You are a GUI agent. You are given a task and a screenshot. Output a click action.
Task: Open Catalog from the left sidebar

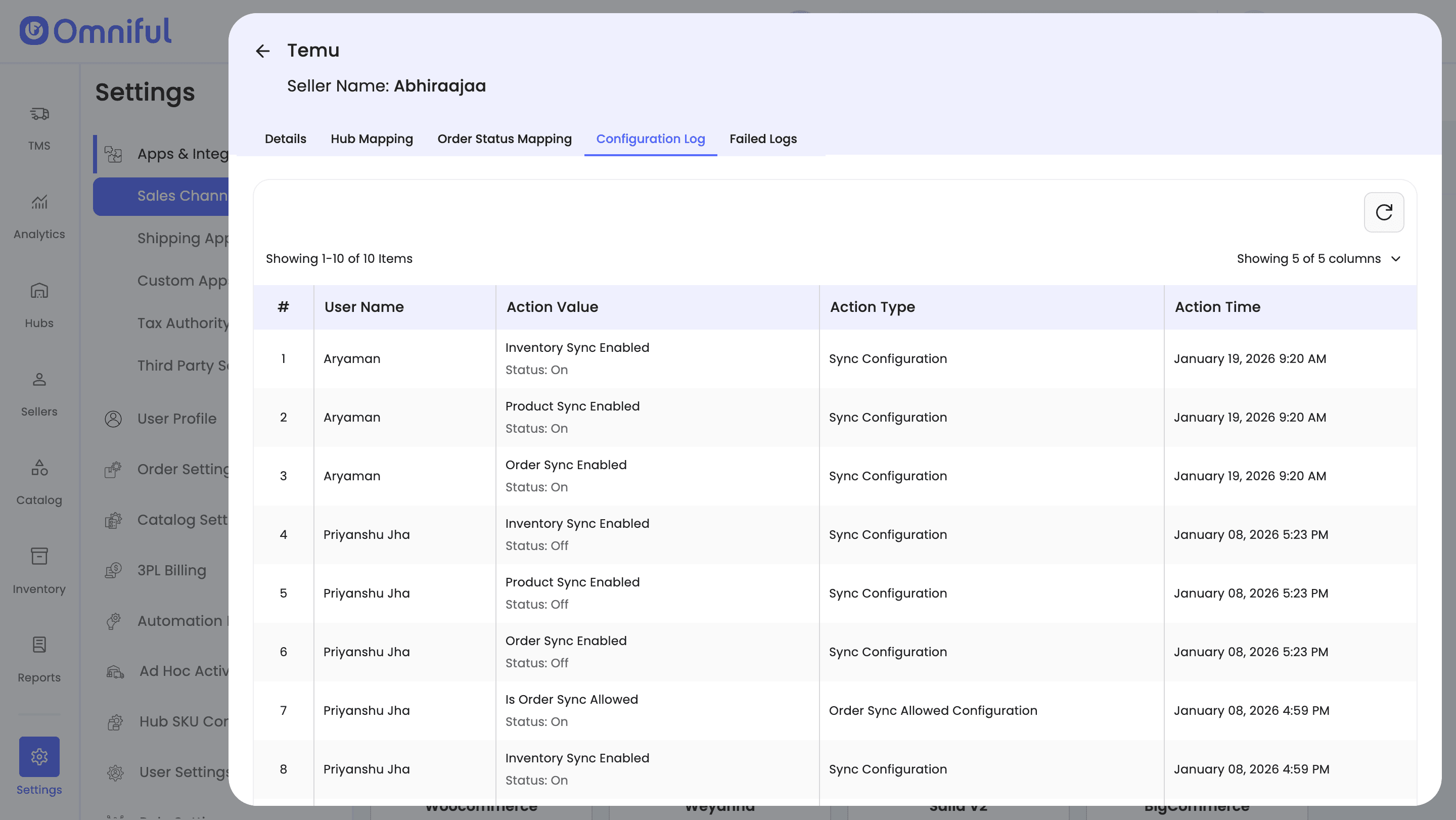coord(39,469)
